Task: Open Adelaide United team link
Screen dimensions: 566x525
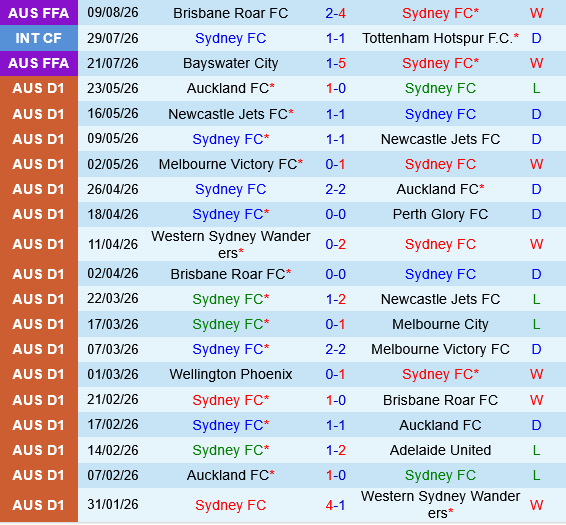Action: [x=440, y=450]
